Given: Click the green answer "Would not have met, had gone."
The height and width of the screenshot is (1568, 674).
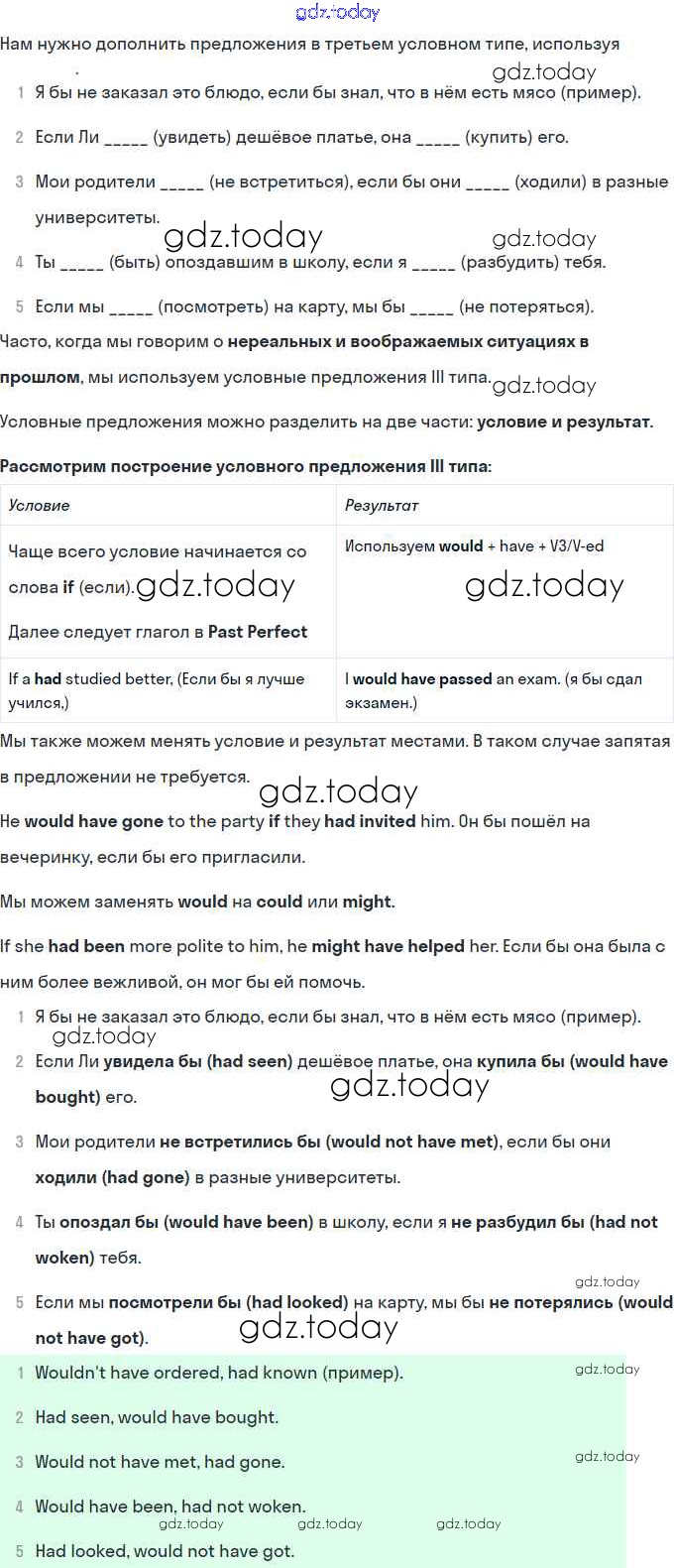Looking at the screenshot, I should [160, 1462].
